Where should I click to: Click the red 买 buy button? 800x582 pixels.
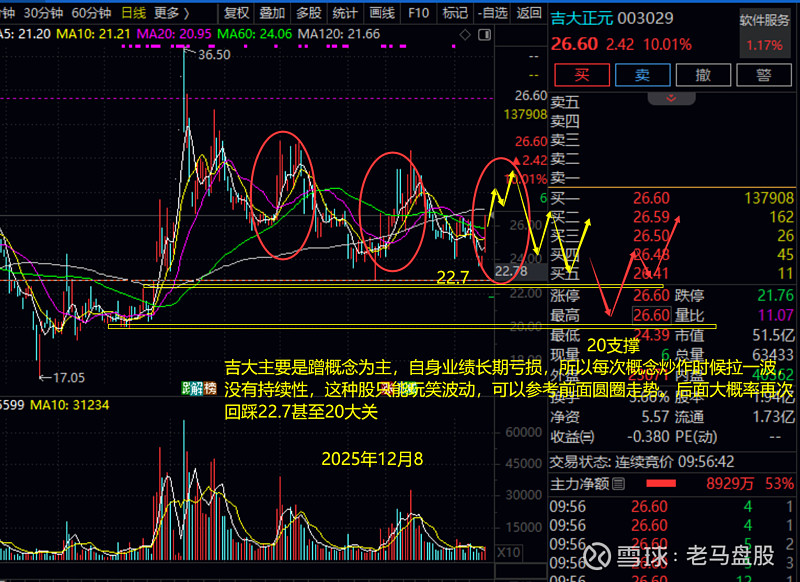click(582, 75)
